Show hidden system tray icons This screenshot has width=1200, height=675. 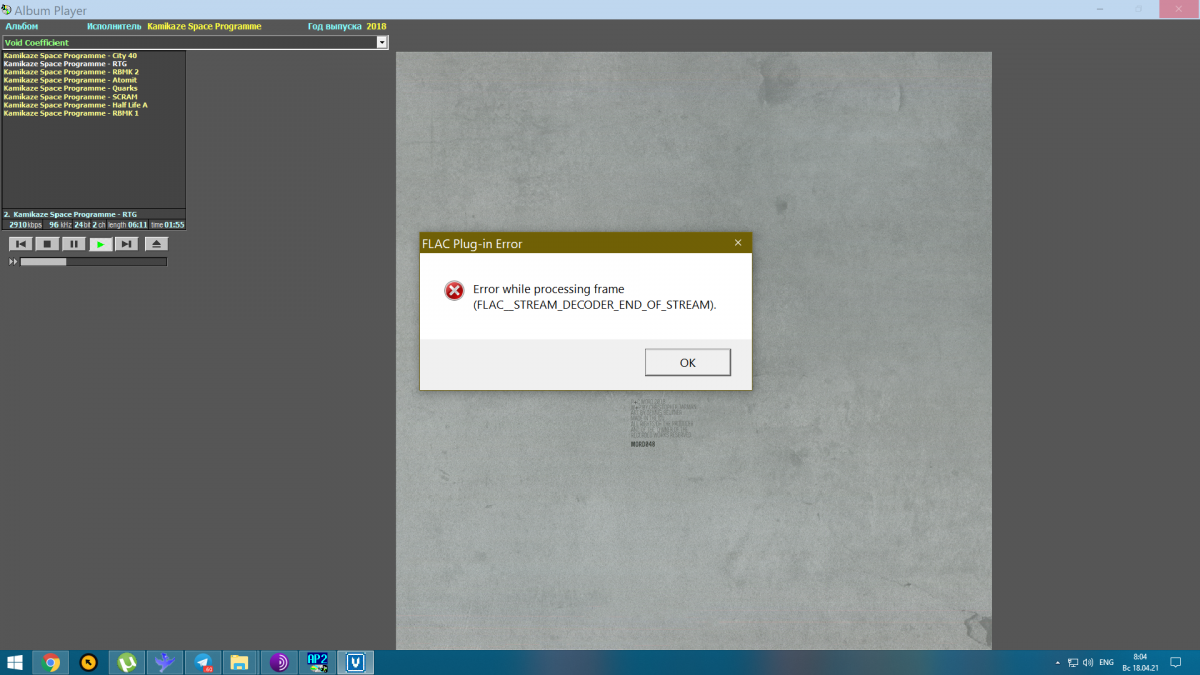coord(1057,663)
